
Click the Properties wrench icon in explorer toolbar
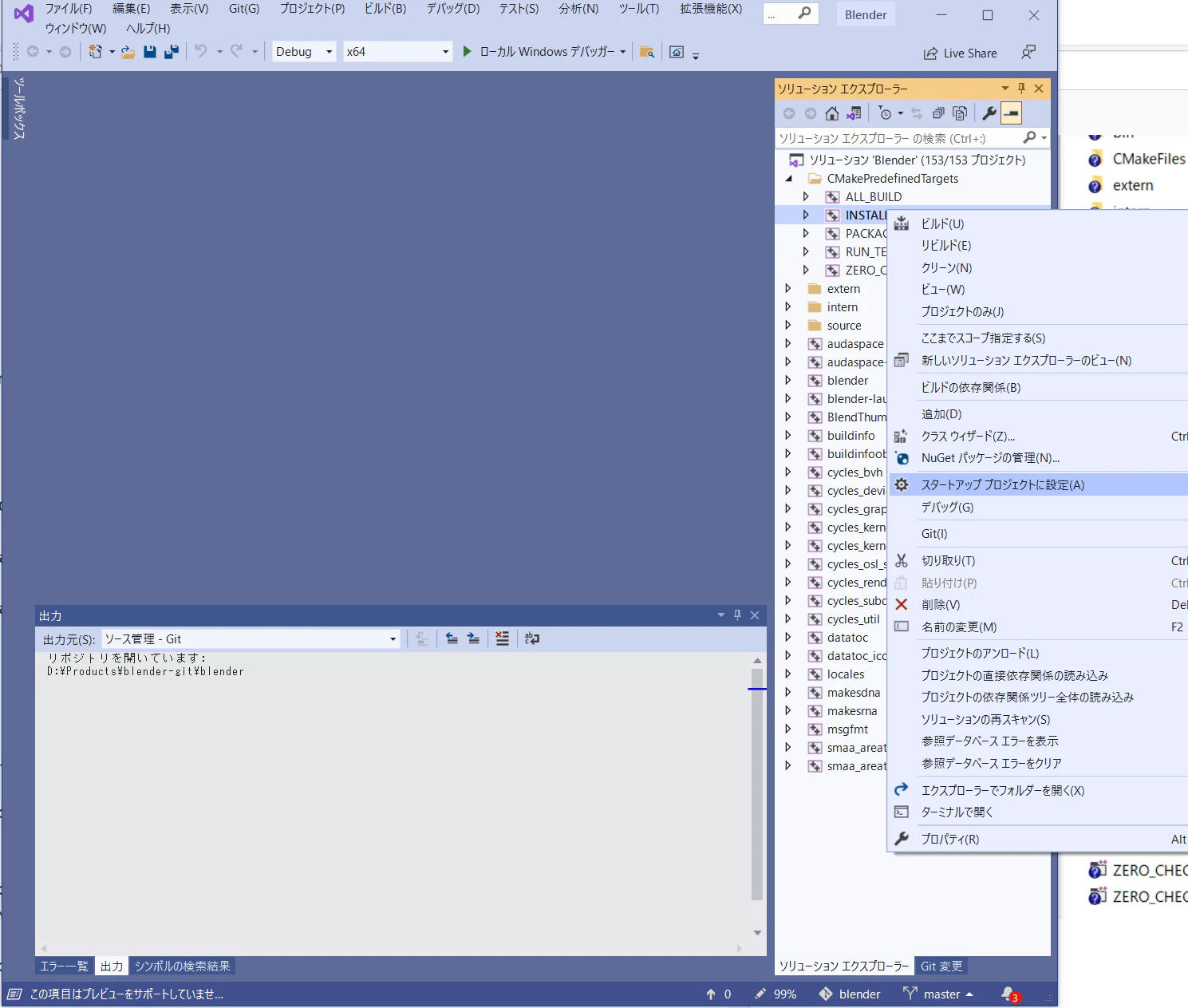989,113
